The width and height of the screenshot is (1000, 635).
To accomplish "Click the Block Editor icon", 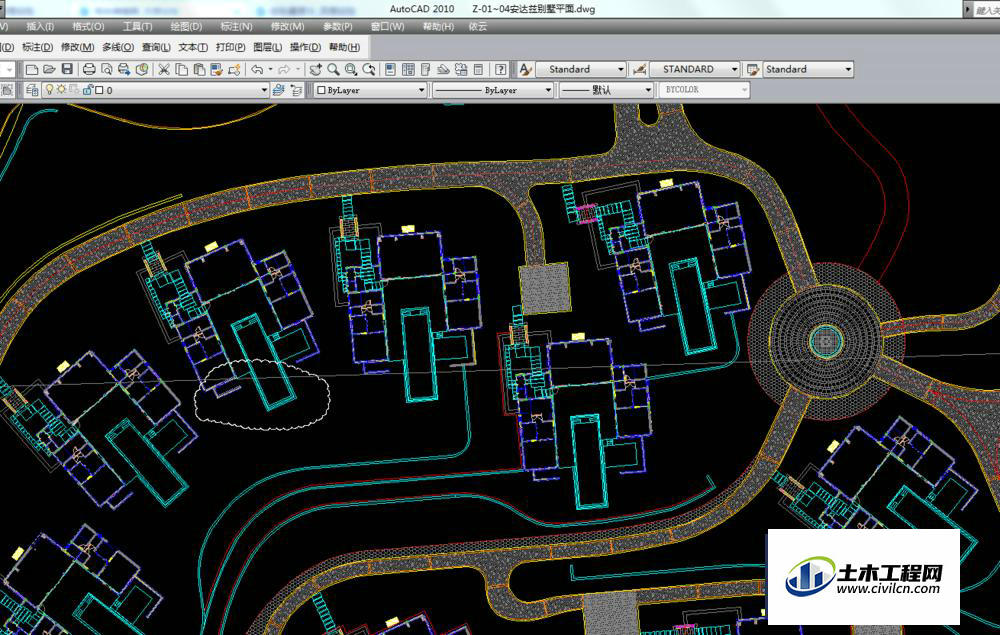I will point(234,69).
